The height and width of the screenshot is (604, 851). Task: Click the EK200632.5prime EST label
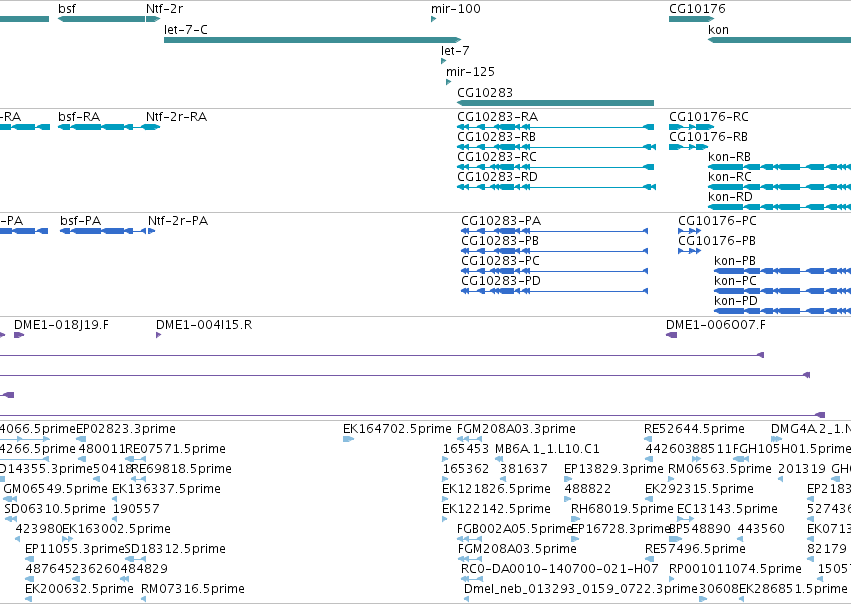pyautogui.click(x=79, y=589)
